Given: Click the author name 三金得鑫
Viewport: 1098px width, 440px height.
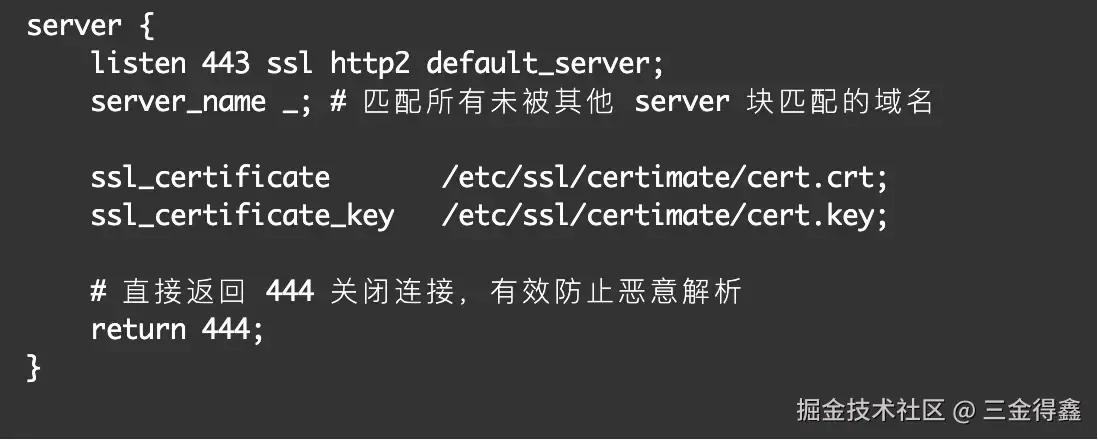Looking at the screenshot, I should [x=1031, y=410].
